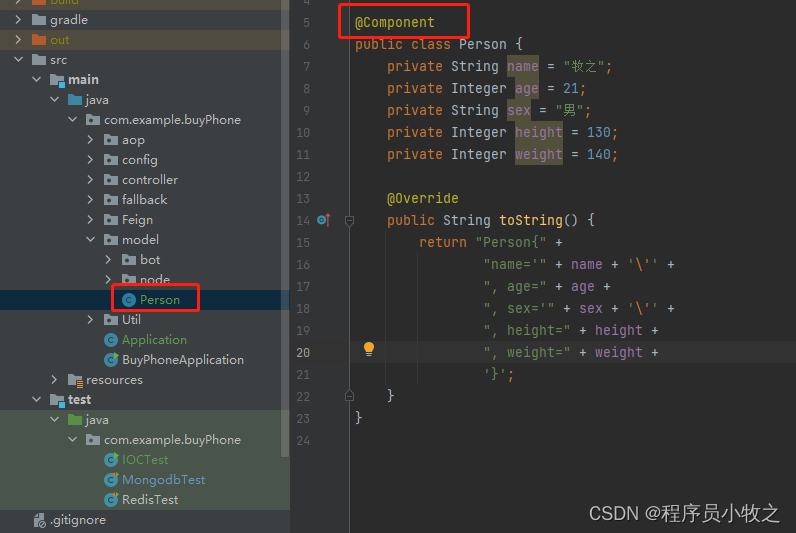Expand the controller package chevron
796x533 pixels.
click(90, 179)
